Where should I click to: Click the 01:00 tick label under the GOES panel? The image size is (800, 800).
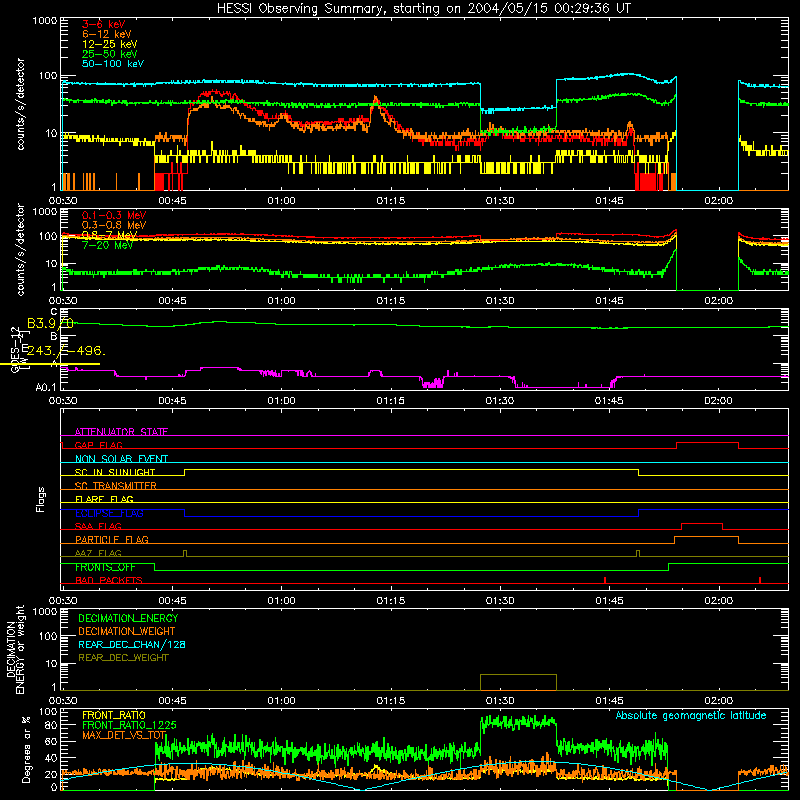click(x=281, y=401)
